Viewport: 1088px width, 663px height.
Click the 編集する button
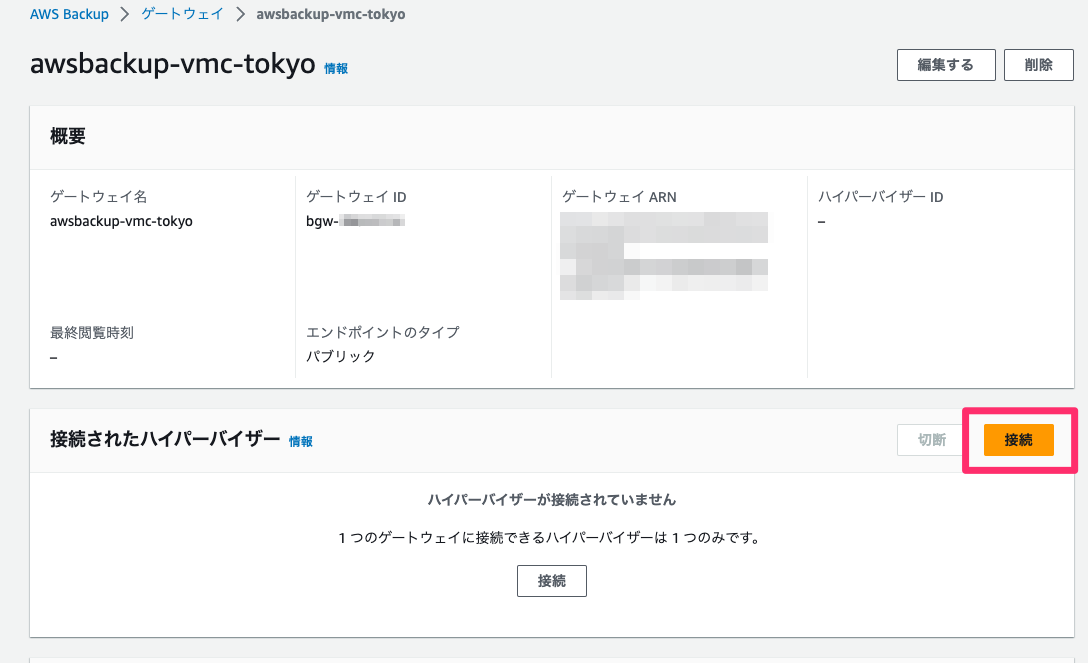pos(945,64)
